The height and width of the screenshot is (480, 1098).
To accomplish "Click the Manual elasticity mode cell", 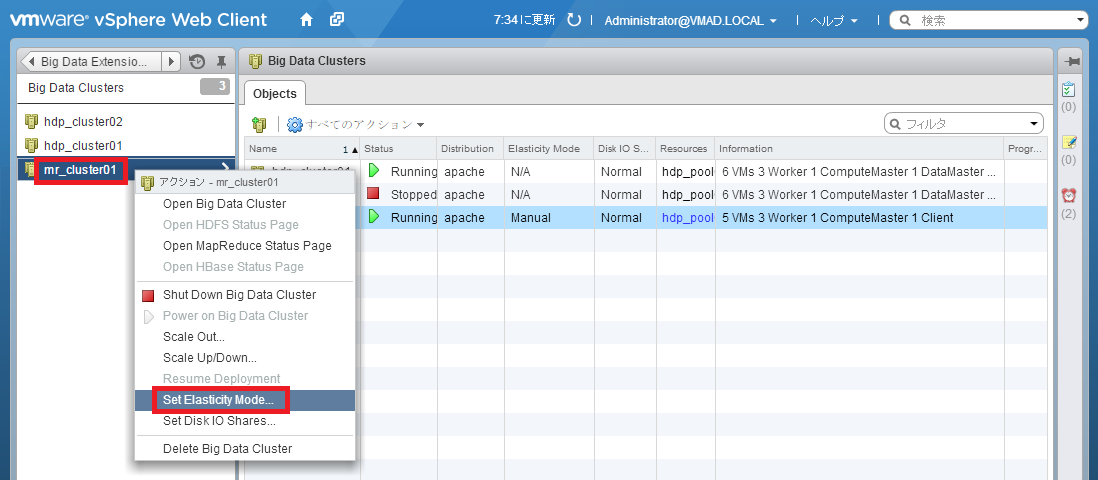I will point(531,218).
